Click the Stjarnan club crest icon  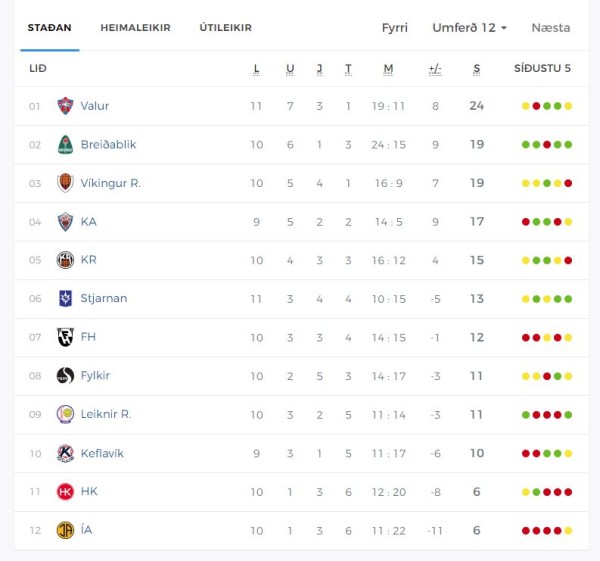(65, 298)
